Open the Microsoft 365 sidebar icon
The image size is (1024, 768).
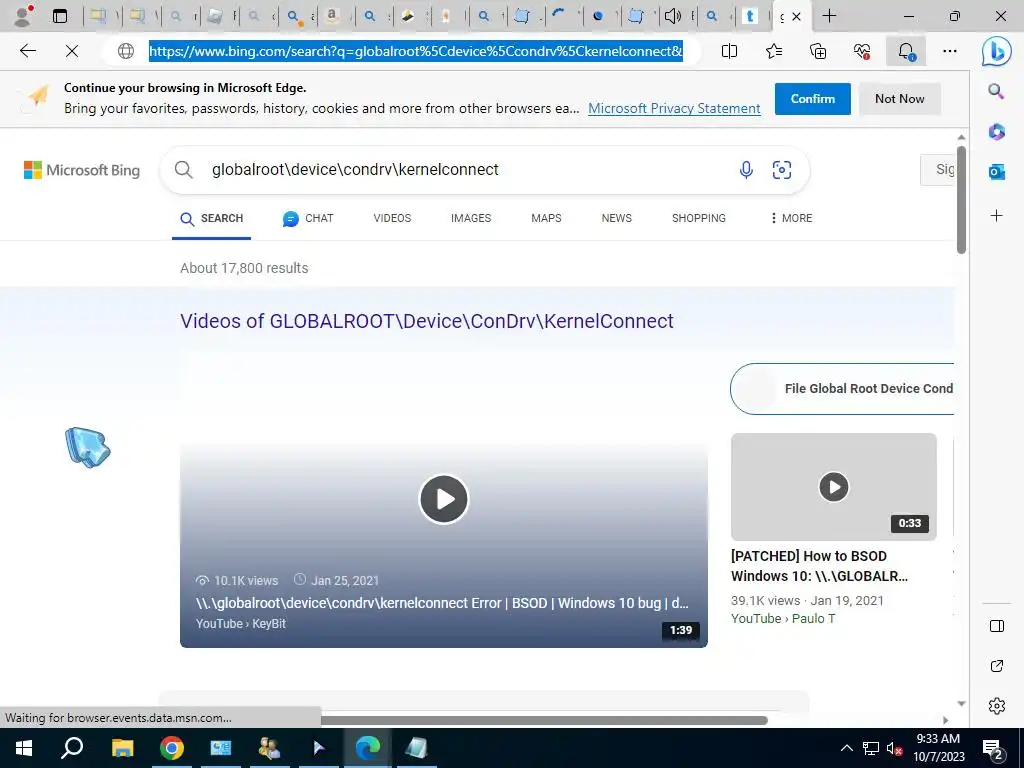997,132
